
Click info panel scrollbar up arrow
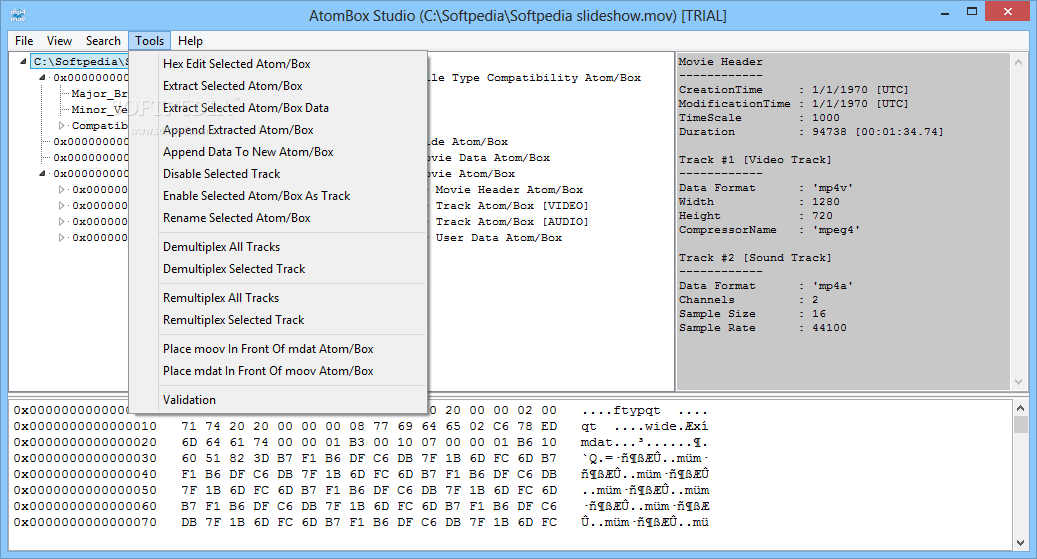coord(1018,62)
